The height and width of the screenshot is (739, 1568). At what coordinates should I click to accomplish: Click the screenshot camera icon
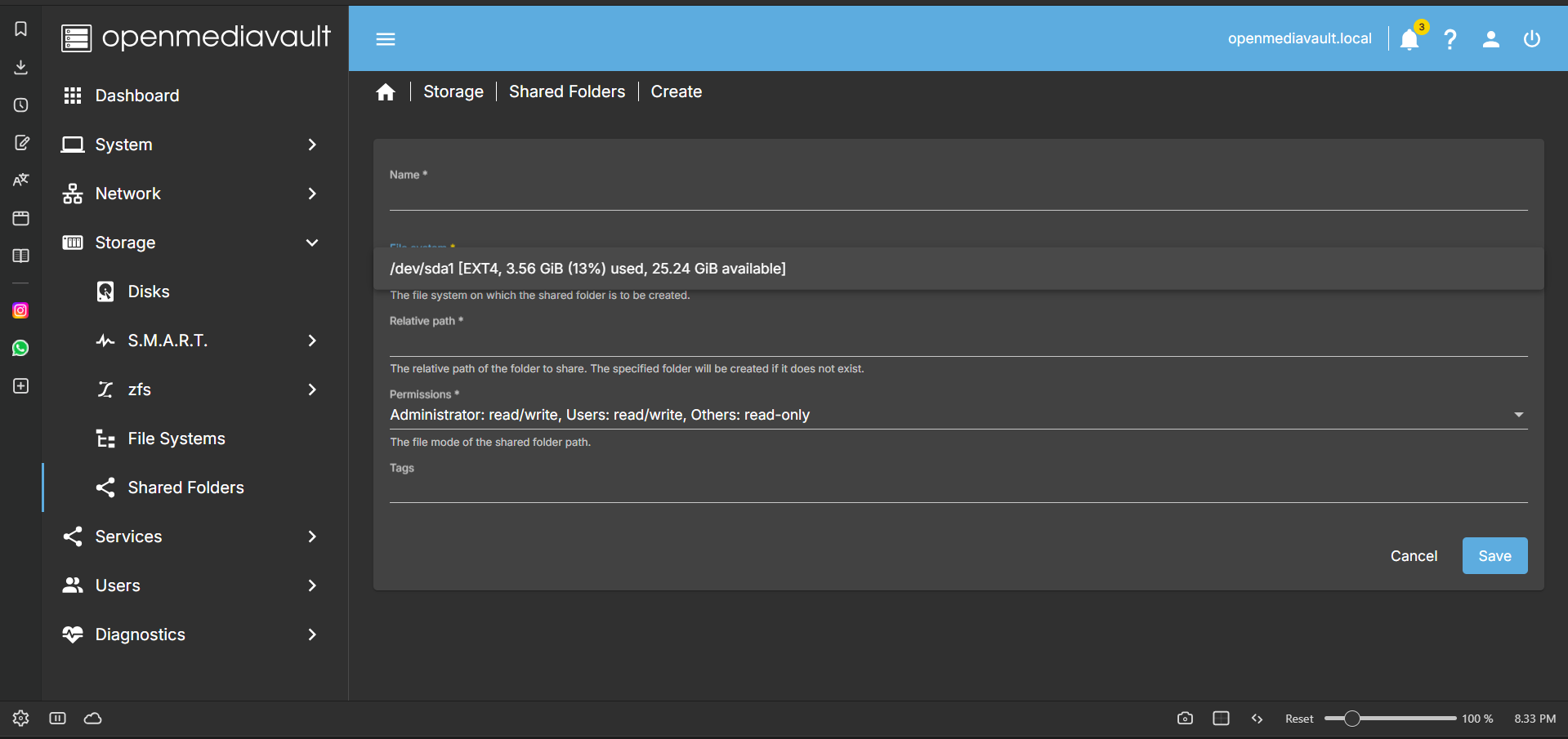pyautogui.click(x=1185, y=719)
